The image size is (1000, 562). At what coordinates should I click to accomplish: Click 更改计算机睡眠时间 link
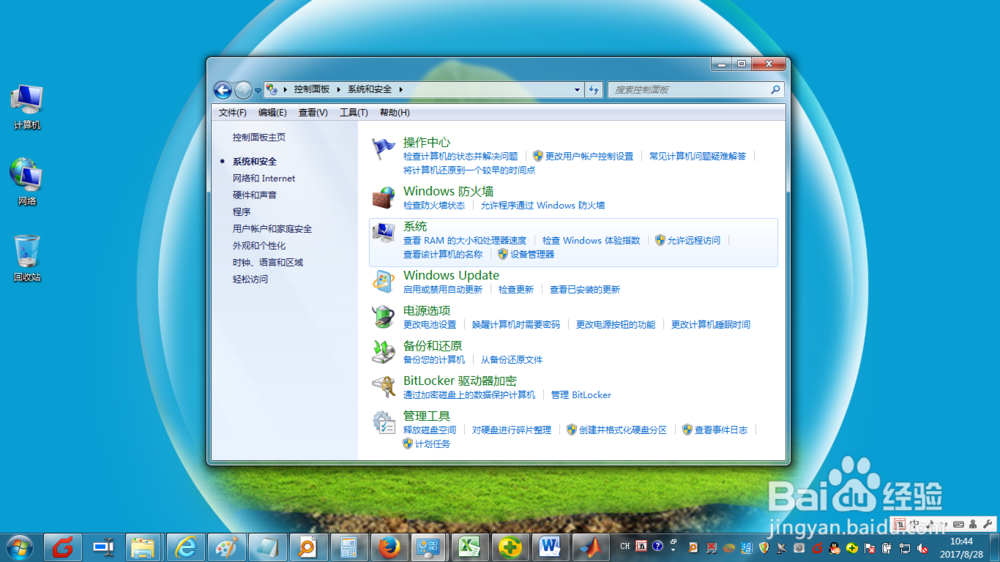point(710,325)
